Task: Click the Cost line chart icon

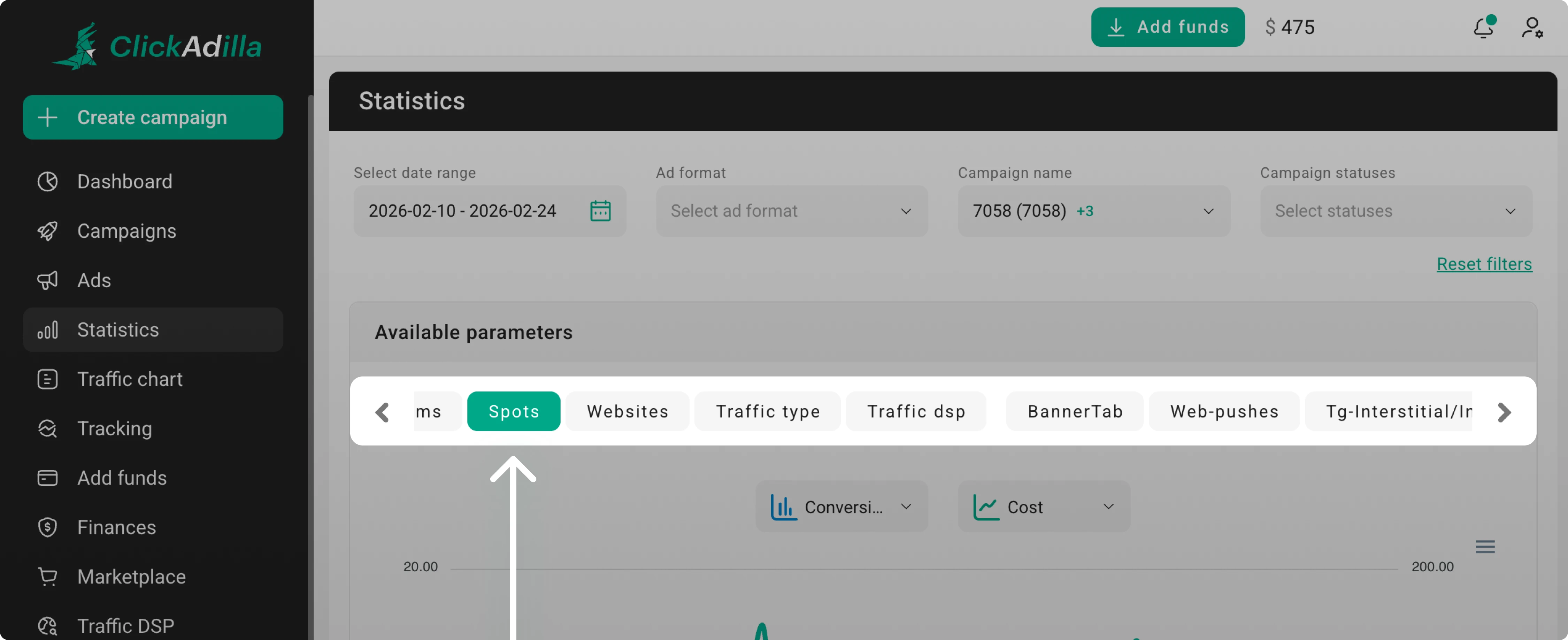Action: 986,506
